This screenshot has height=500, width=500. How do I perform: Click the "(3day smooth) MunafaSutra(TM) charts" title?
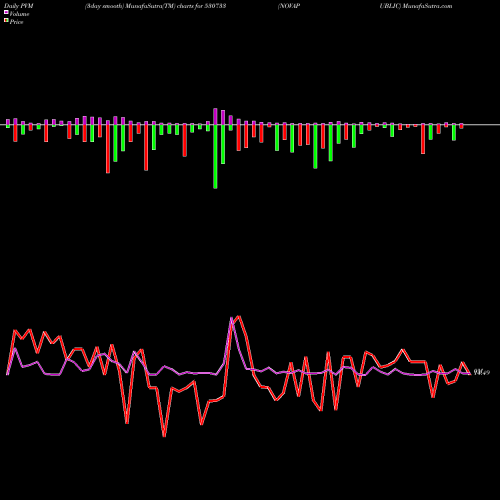139,6
